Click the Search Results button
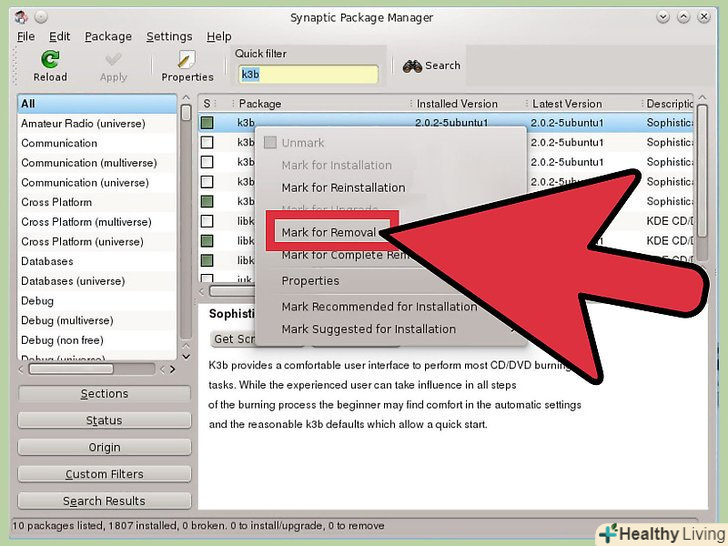Viewport: 728px width, 546px height. pos(104,501)
